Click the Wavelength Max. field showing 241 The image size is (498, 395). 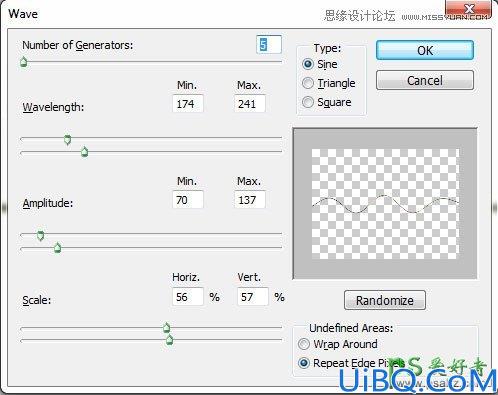click(250, 104)
